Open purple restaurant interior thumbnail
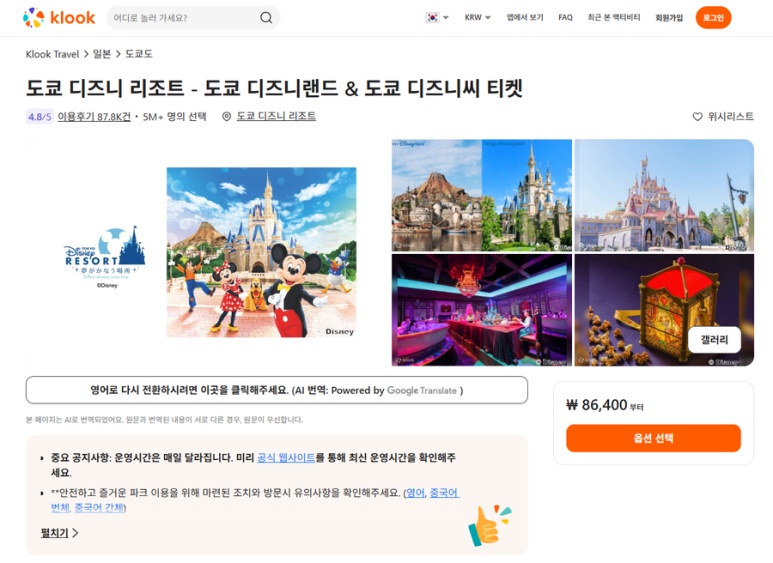 coord(482,310)
